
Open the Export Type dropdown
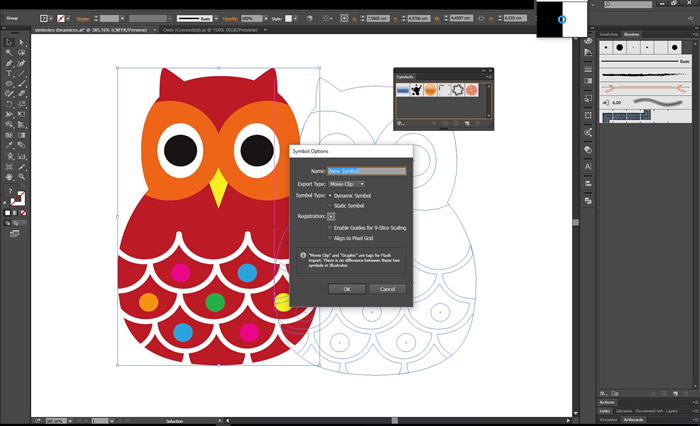pyautogui.click(x=347, y=184)
